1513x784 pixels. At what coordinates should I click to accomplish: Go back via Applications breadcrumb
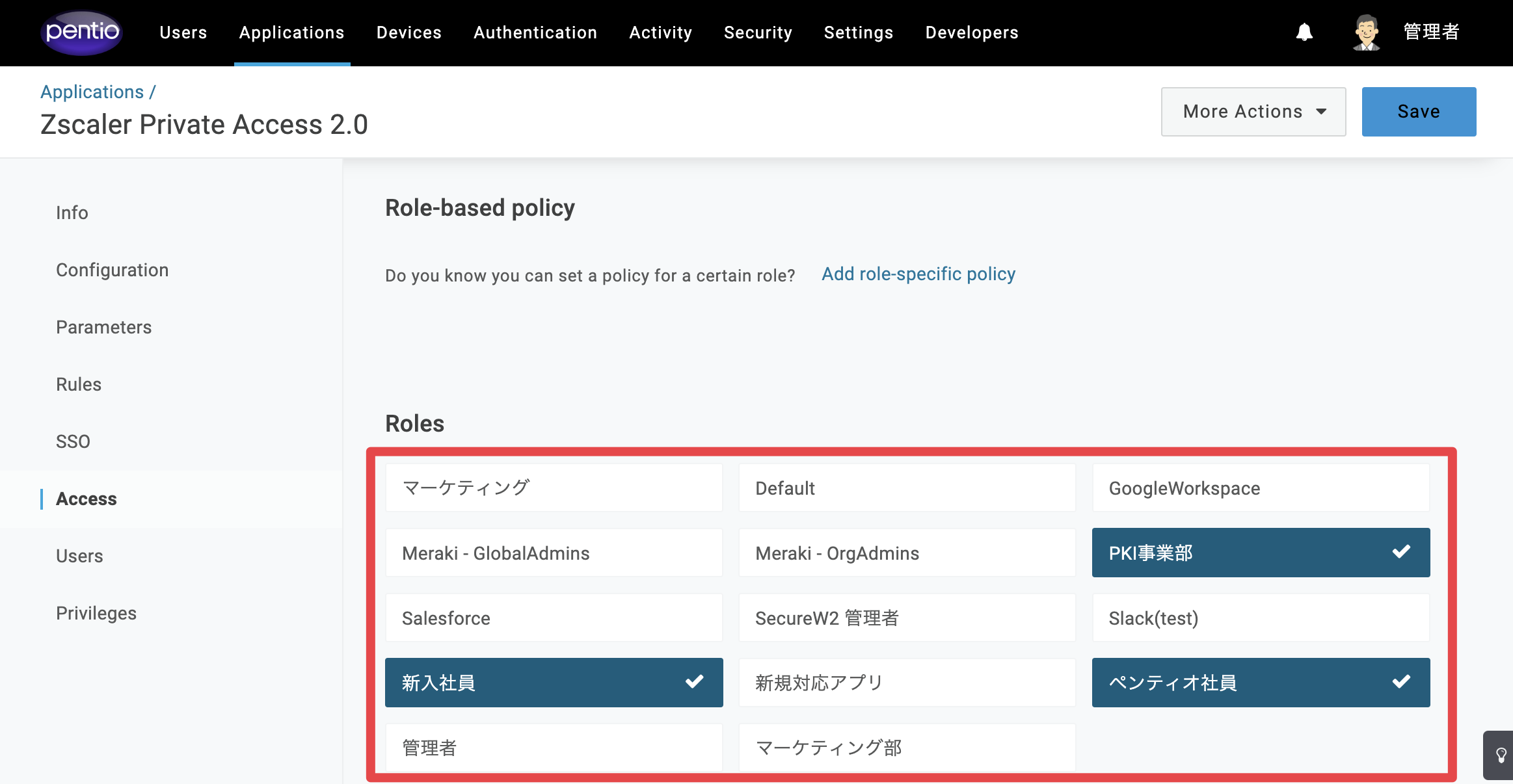[92, 92]
